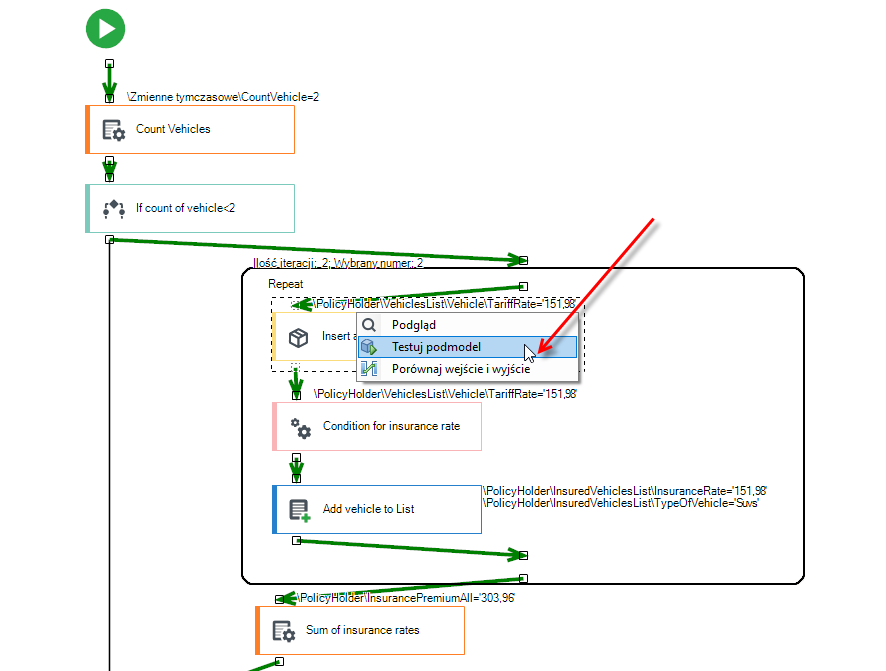Viewport: 886px width, 671px height.
Task: Click the output port below Condition for insurance rate
Action: (296, 458)
